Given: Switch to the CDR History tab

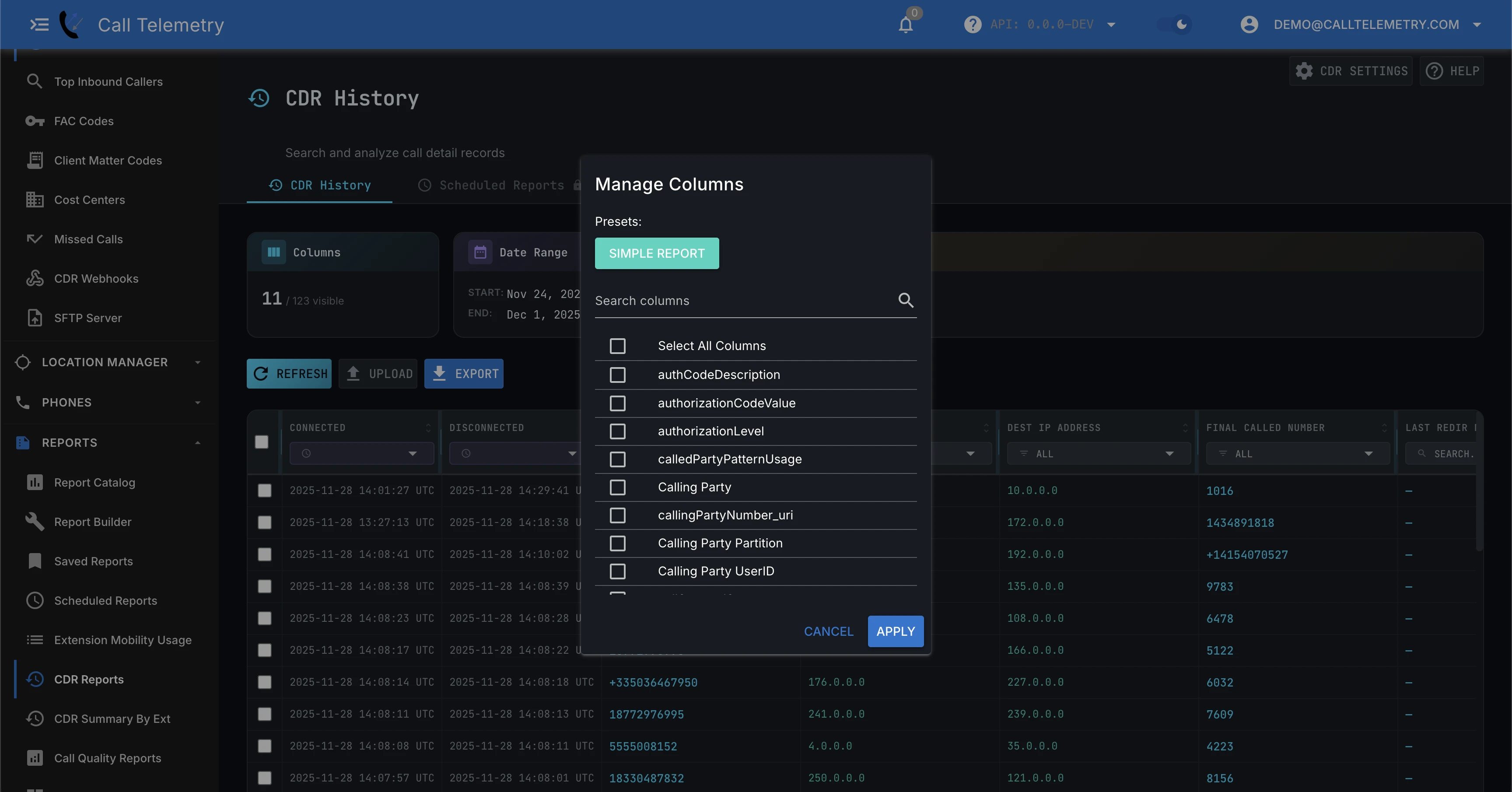Looking at the screenshot, I should pos(319,186).
